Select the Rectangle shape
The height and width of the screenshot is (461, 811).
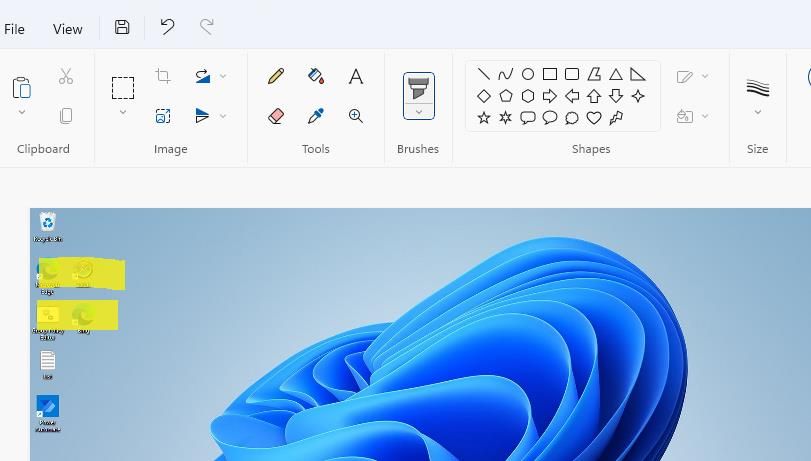point(550,74)
